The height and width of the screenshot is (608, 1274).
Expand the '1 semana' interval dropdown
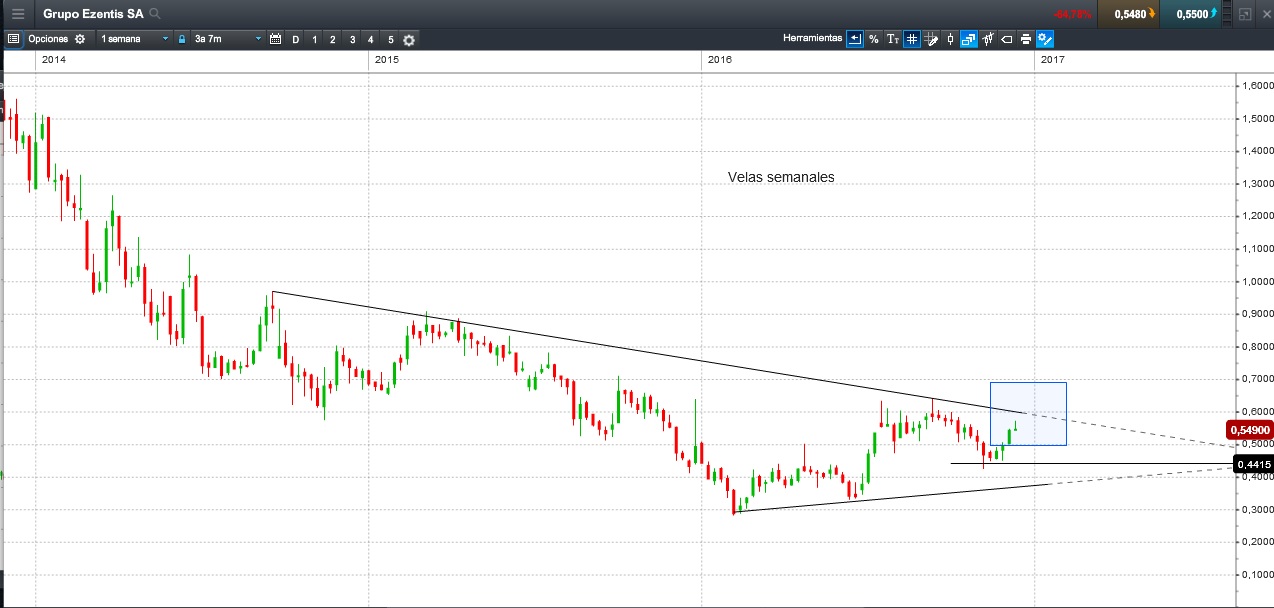135,39
